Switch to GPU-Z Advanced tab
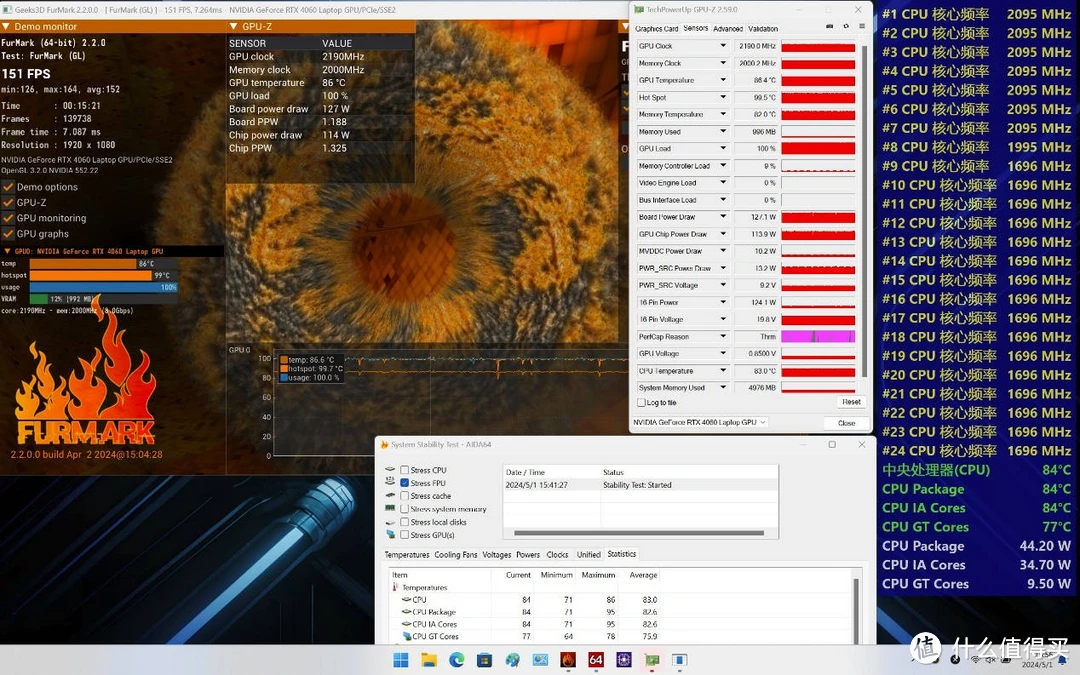Viewport: 1080px width, 675px height. [727, 29]
